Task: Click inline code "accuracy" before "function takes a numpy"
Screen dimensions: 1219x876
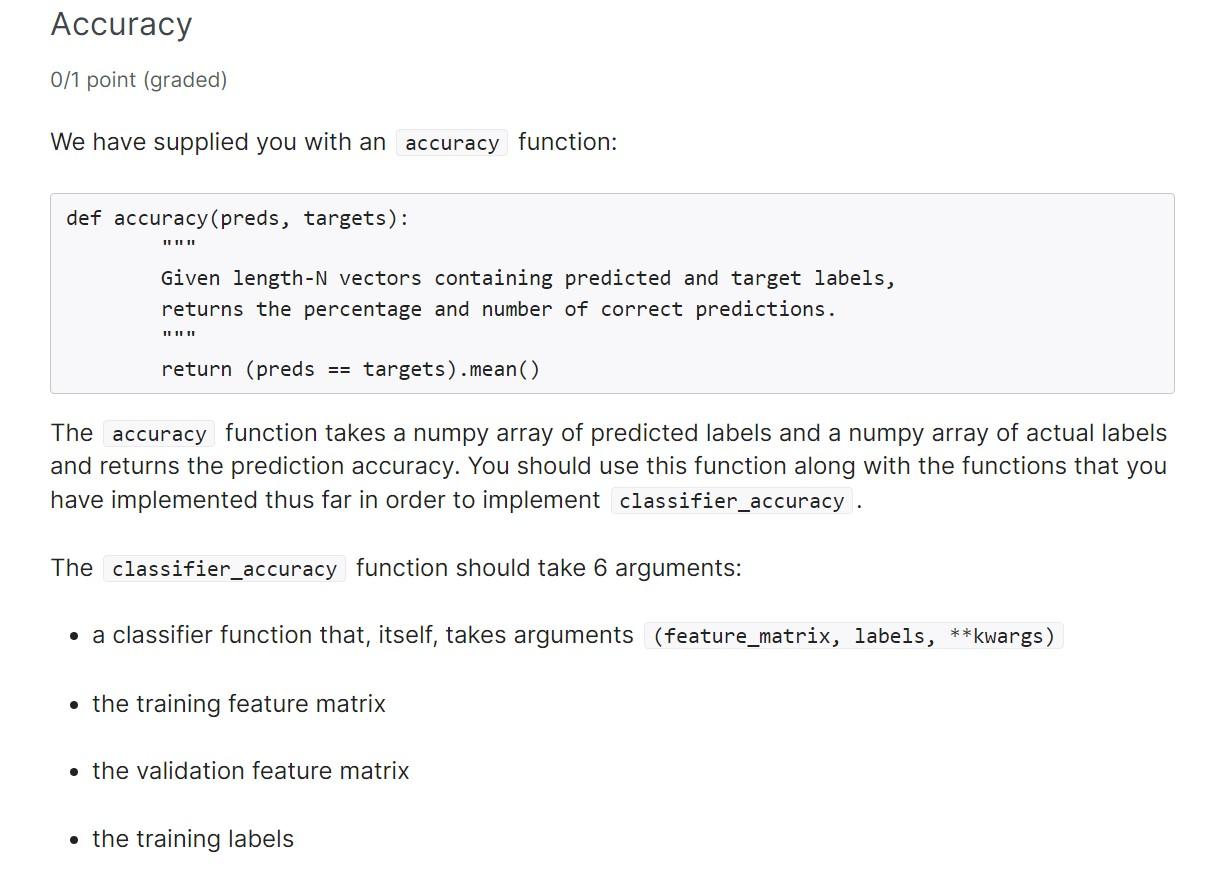Action: [159, 434]
